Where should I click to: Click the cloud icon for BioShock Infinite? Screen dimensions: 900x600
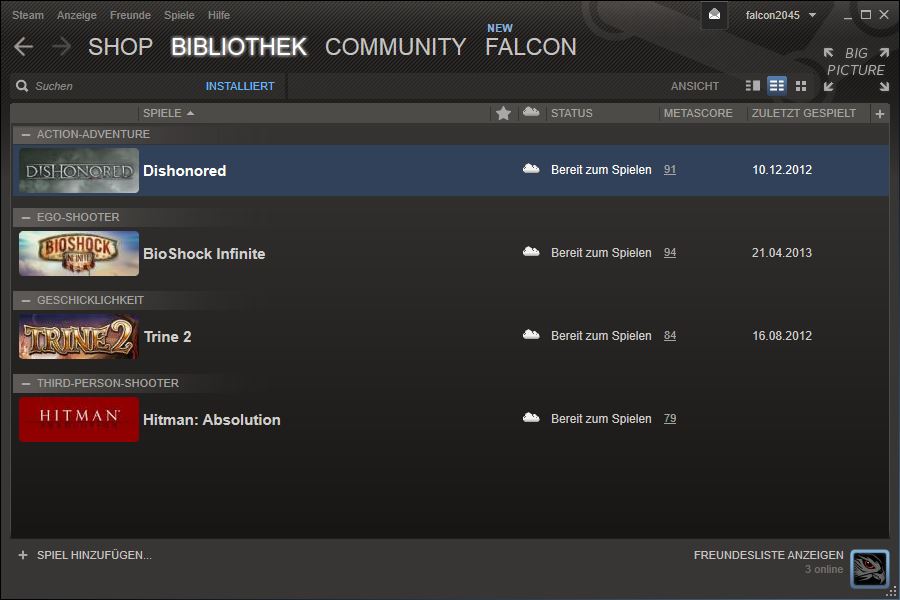[531, 251]
